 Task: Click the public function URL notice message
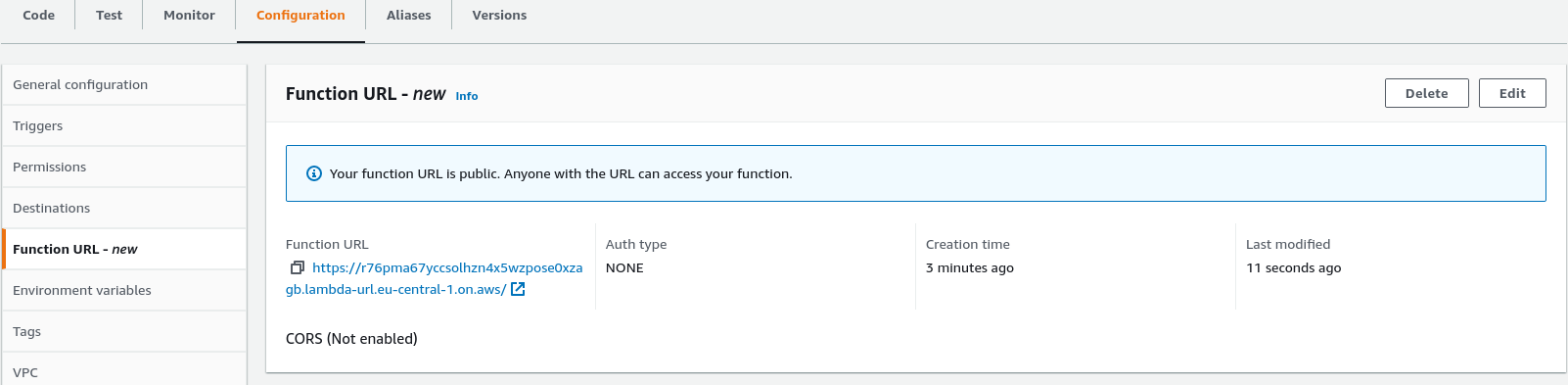click(561, 173)
